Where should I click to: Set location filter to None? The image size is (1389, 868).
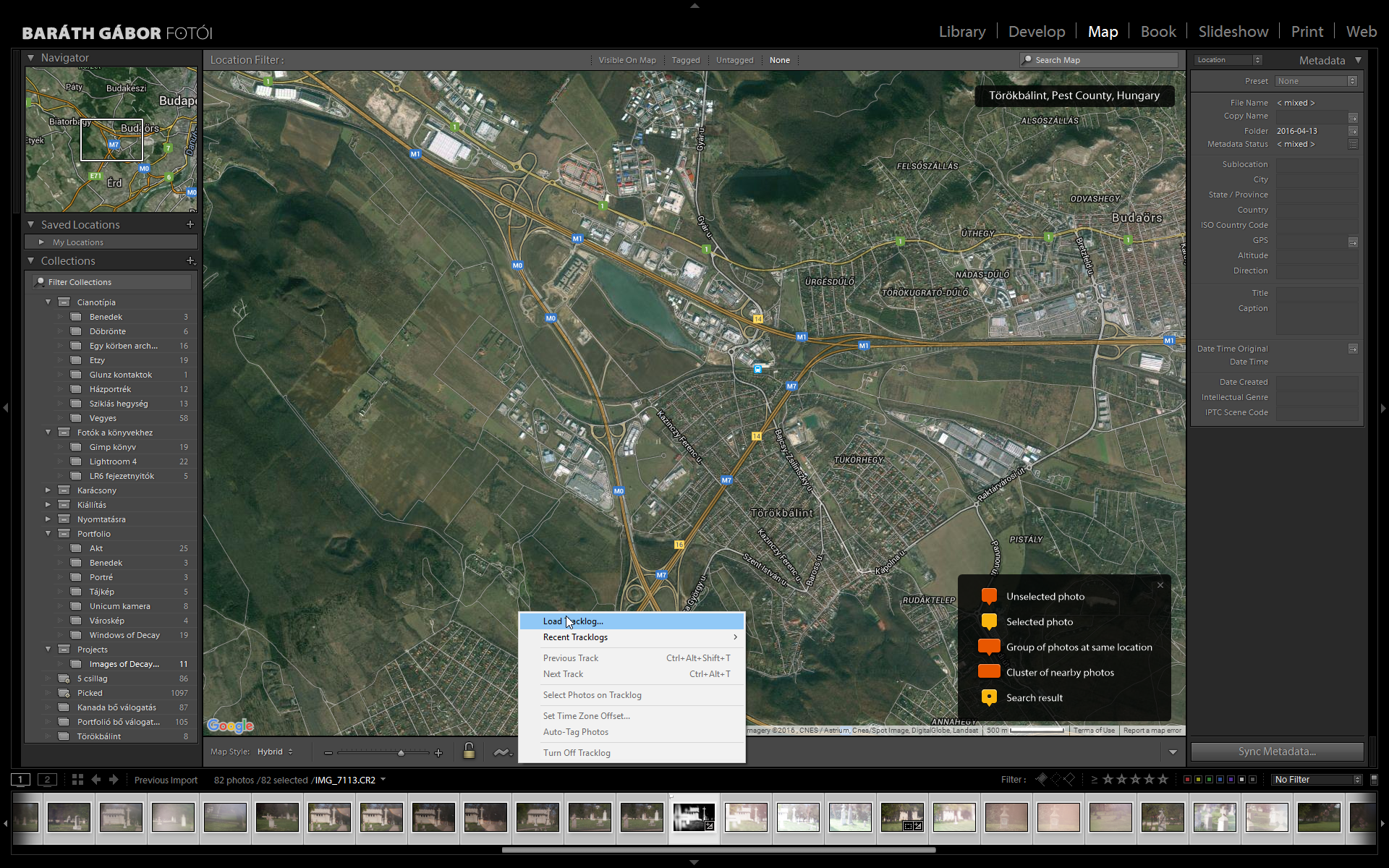[x=780, y=60]
